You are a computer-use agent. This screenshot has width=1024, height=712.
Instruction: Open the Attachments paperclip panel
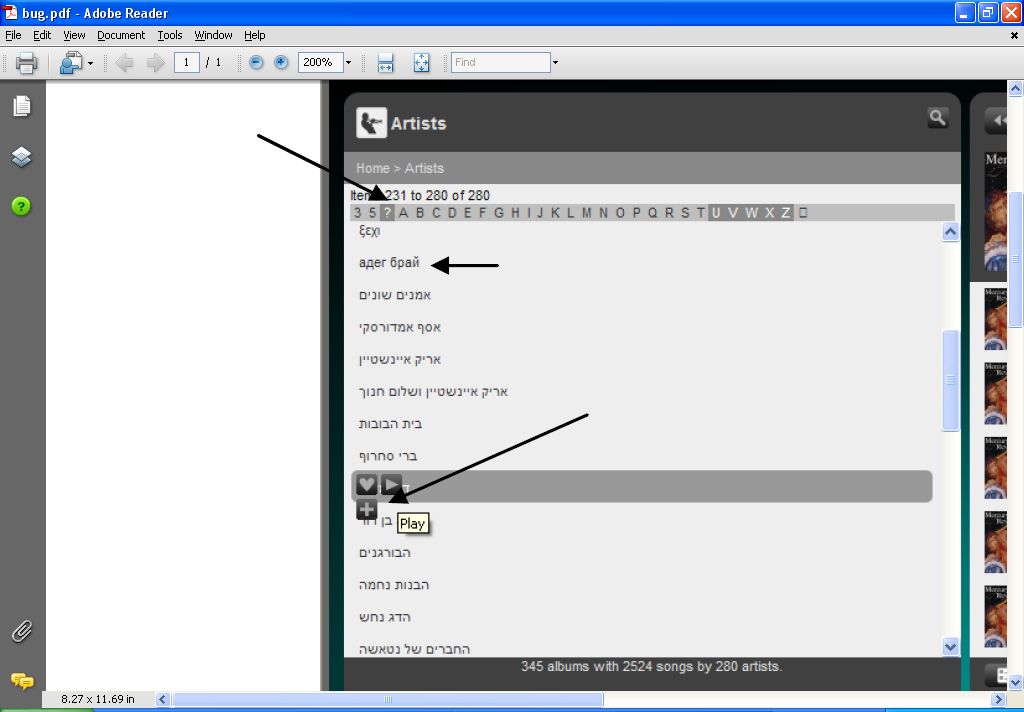21,631
